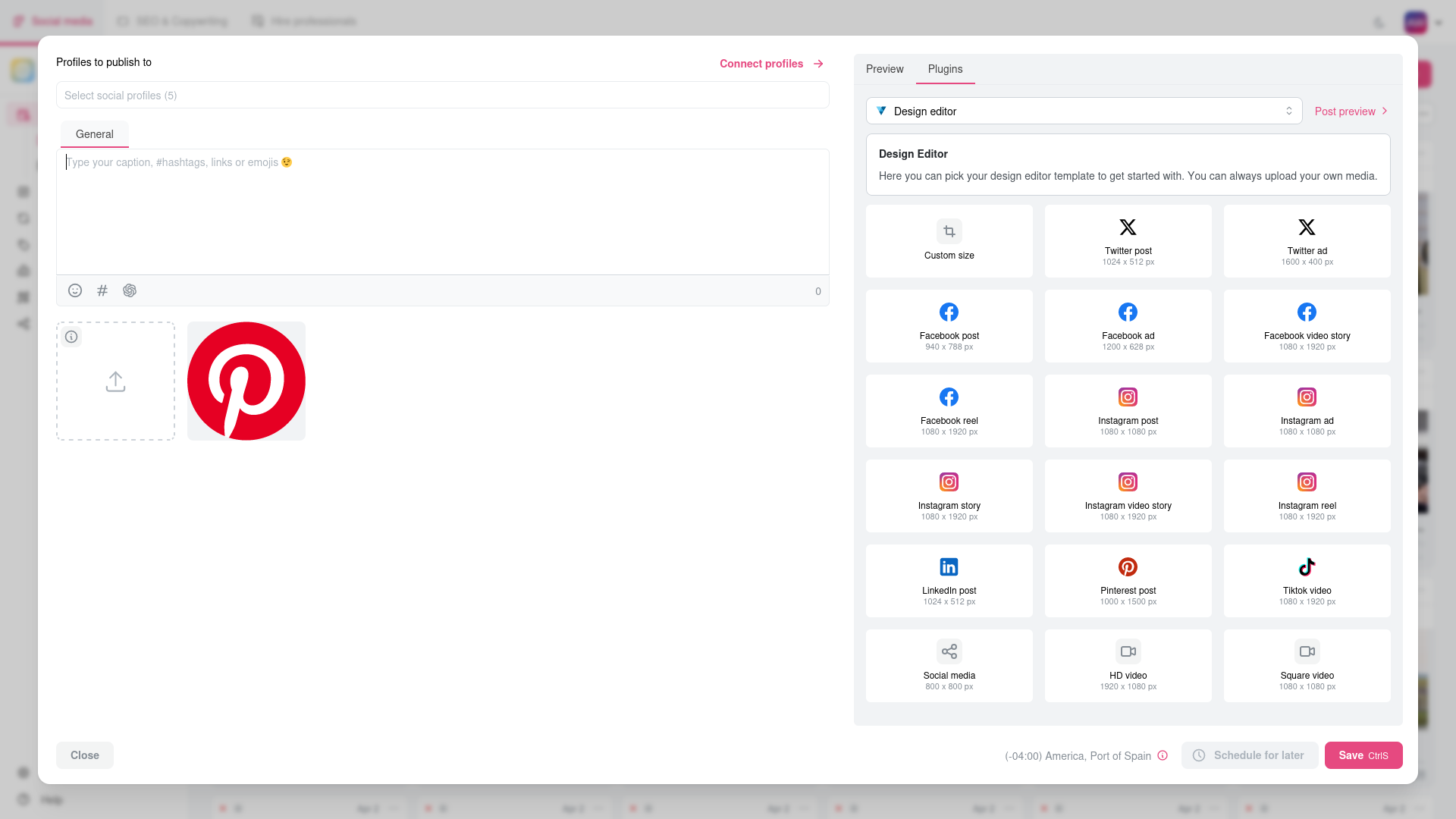The width and height of the screenshot is (1456, 819).
Task: Close the post dialog with Close button
Action: 85,755
